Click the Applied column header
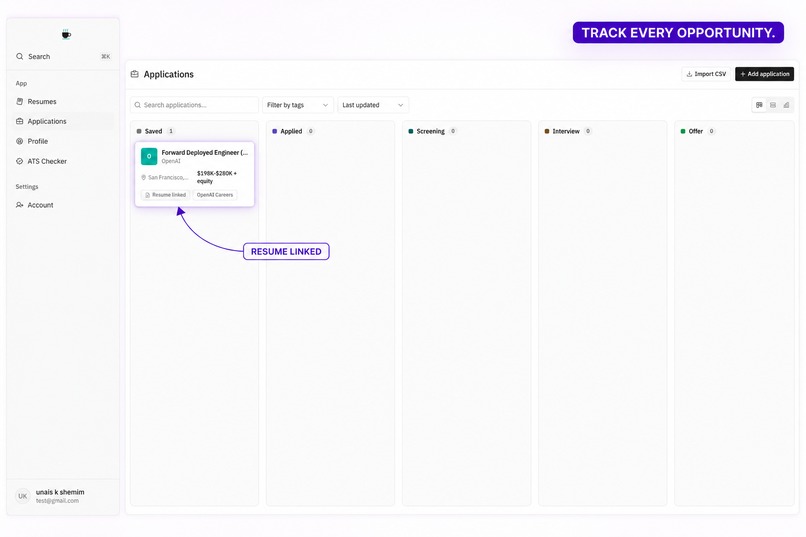This screenshot has height=537, width=806. 291,132
